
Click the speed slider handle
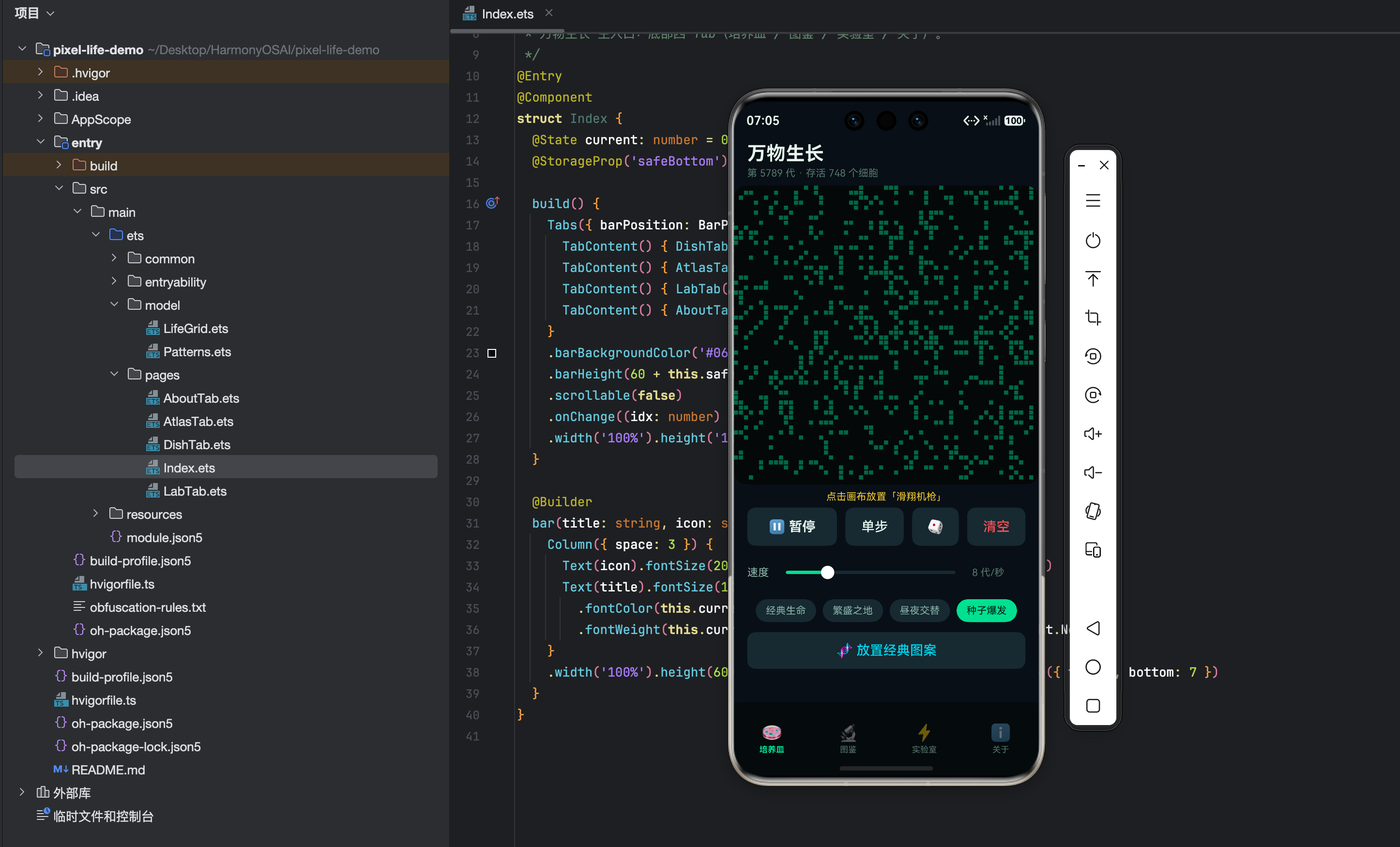click(827, 573)
